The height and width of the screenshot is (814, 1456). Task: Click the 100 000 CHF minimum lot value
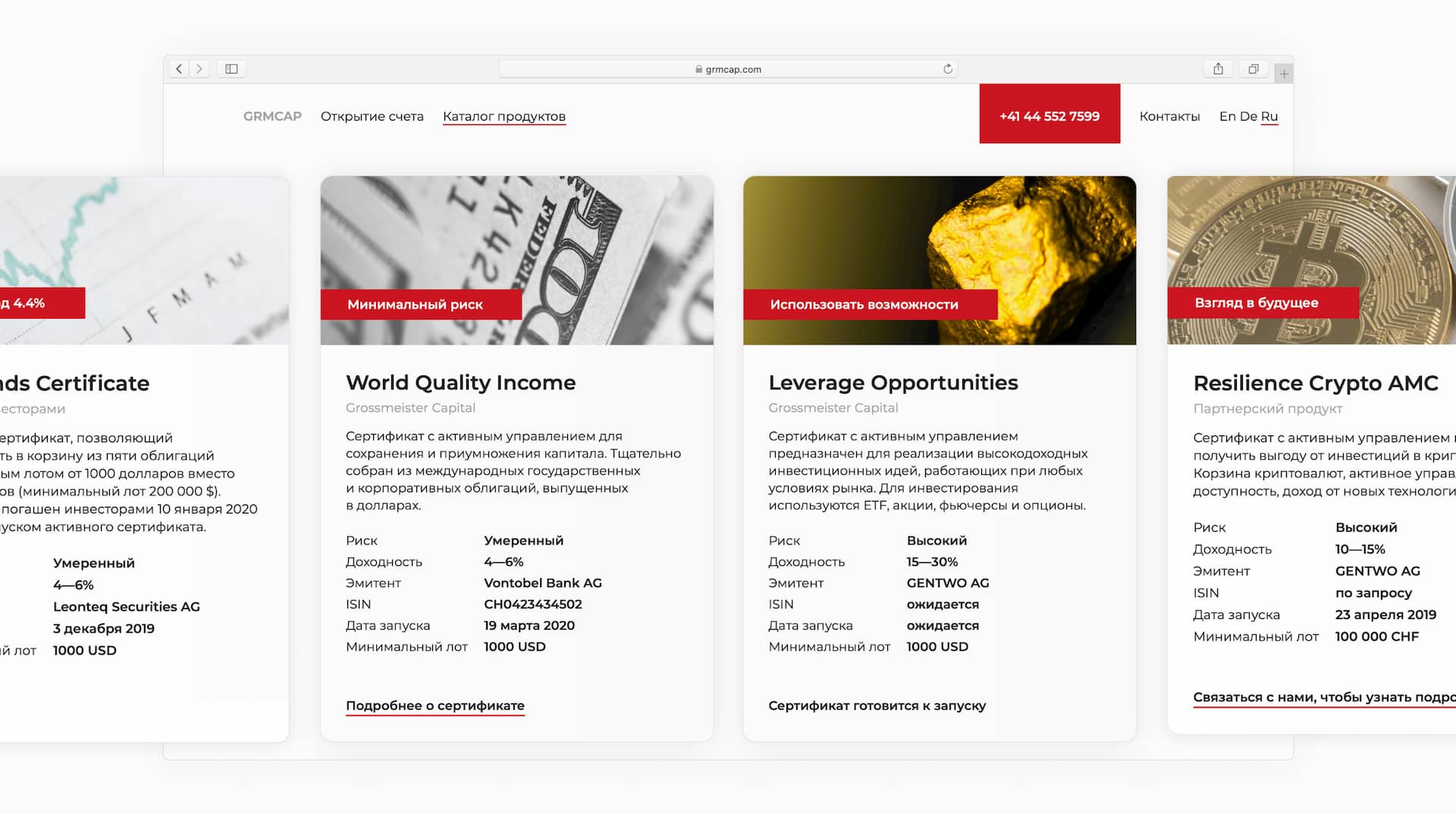(x=1377, y=636)
